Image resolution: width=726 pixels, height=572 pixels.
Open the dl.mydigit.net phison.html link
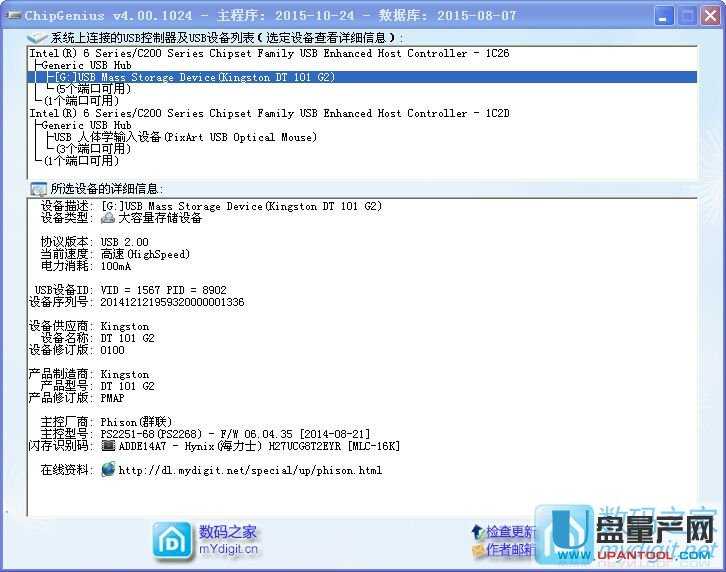[x=250, y=470]
